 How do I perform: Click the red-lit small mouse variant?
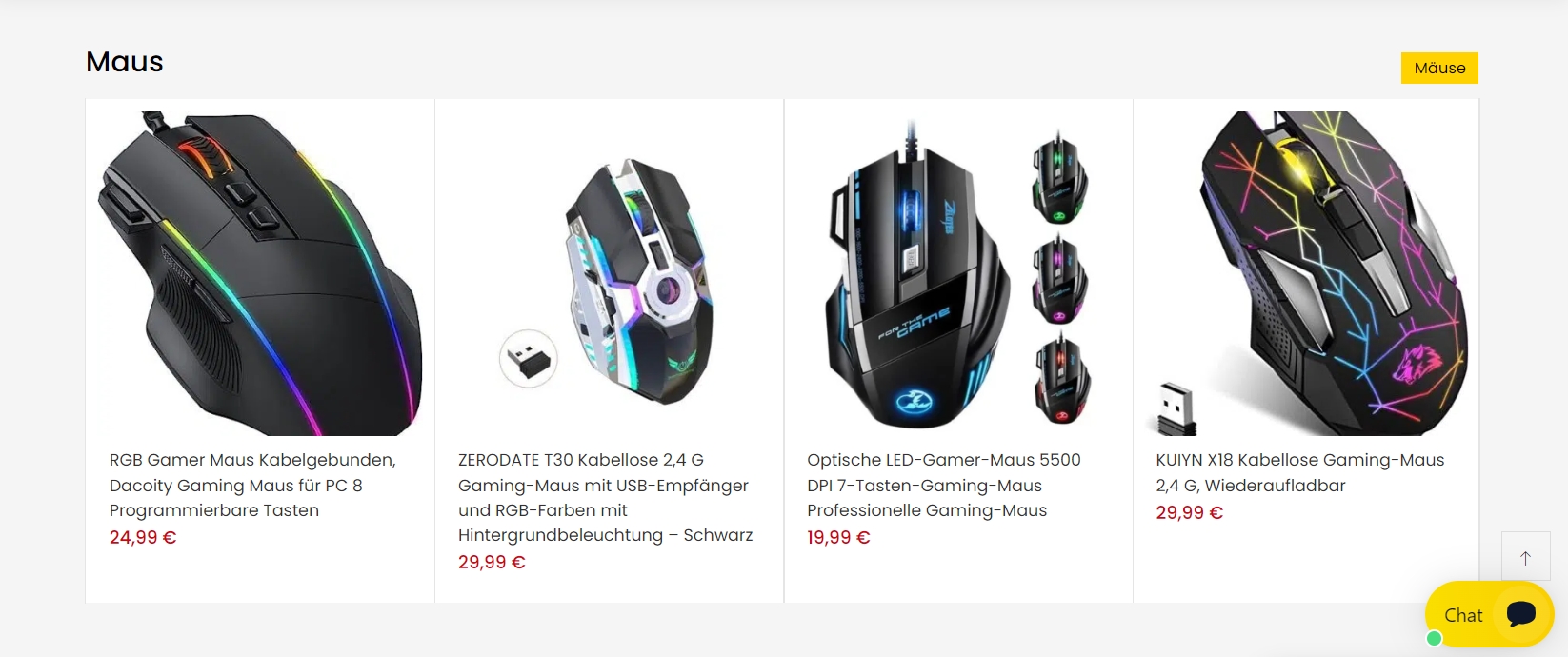coord(1061,378)
